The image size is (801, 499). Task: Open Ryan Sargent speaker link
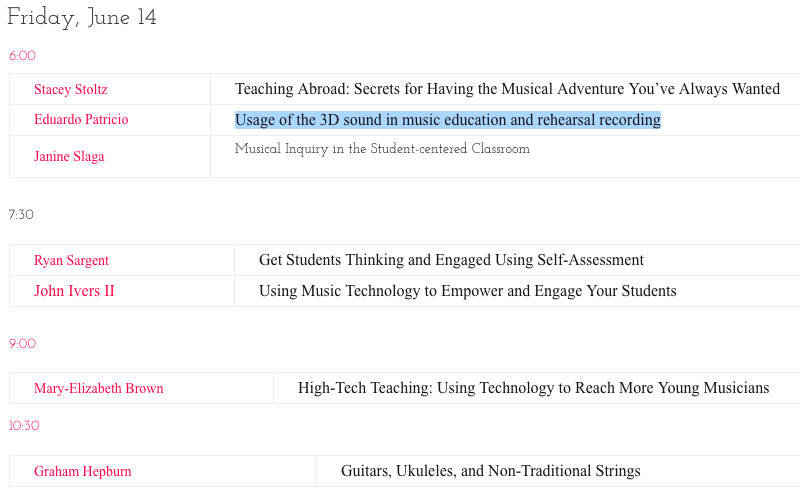(x=71, y=260)
